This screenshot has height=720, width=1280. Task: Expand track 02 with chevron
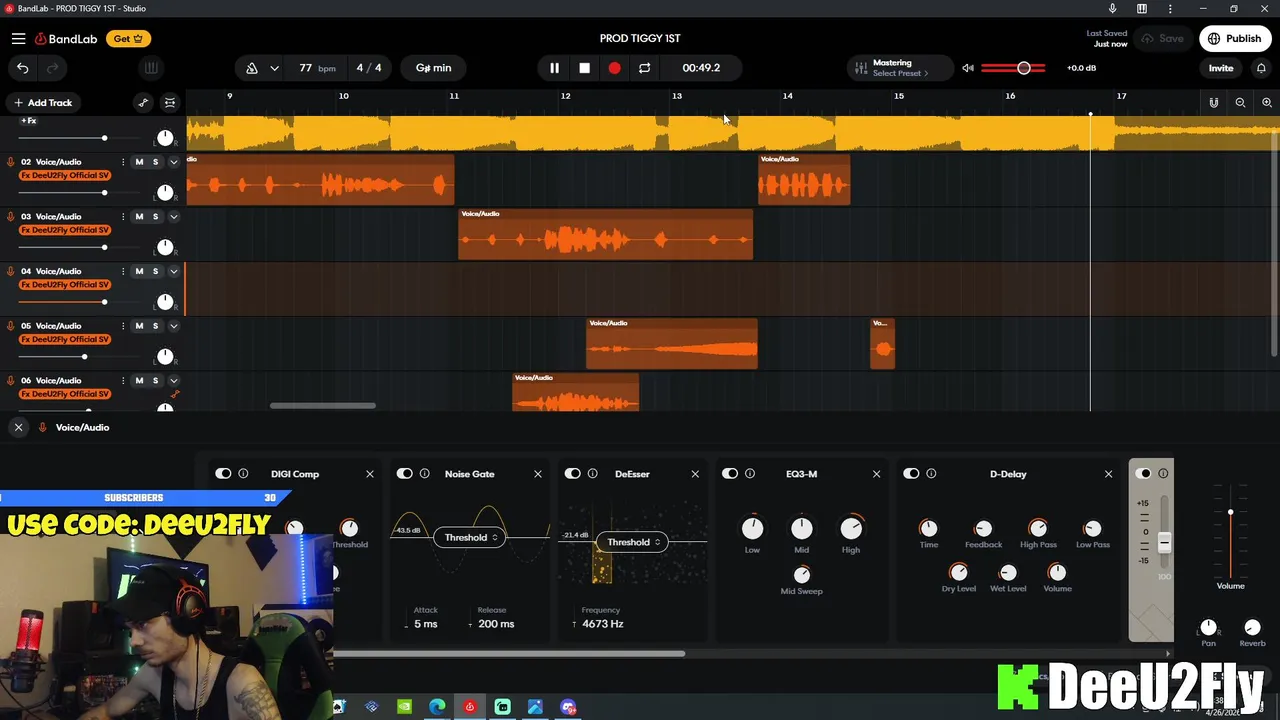(173, 162)
